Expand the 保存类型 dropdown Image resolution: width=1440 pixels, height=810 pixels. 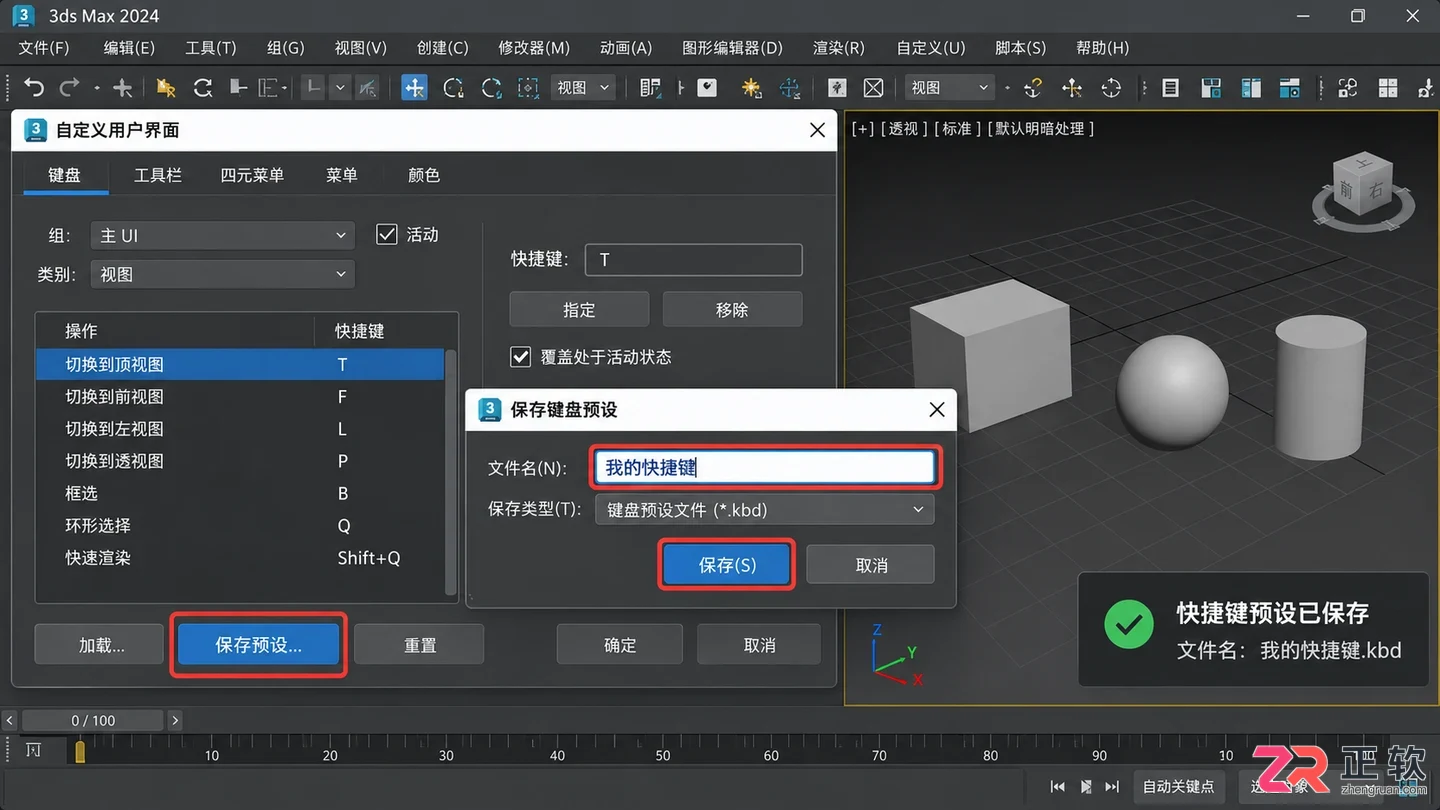(x=765, y=510)
